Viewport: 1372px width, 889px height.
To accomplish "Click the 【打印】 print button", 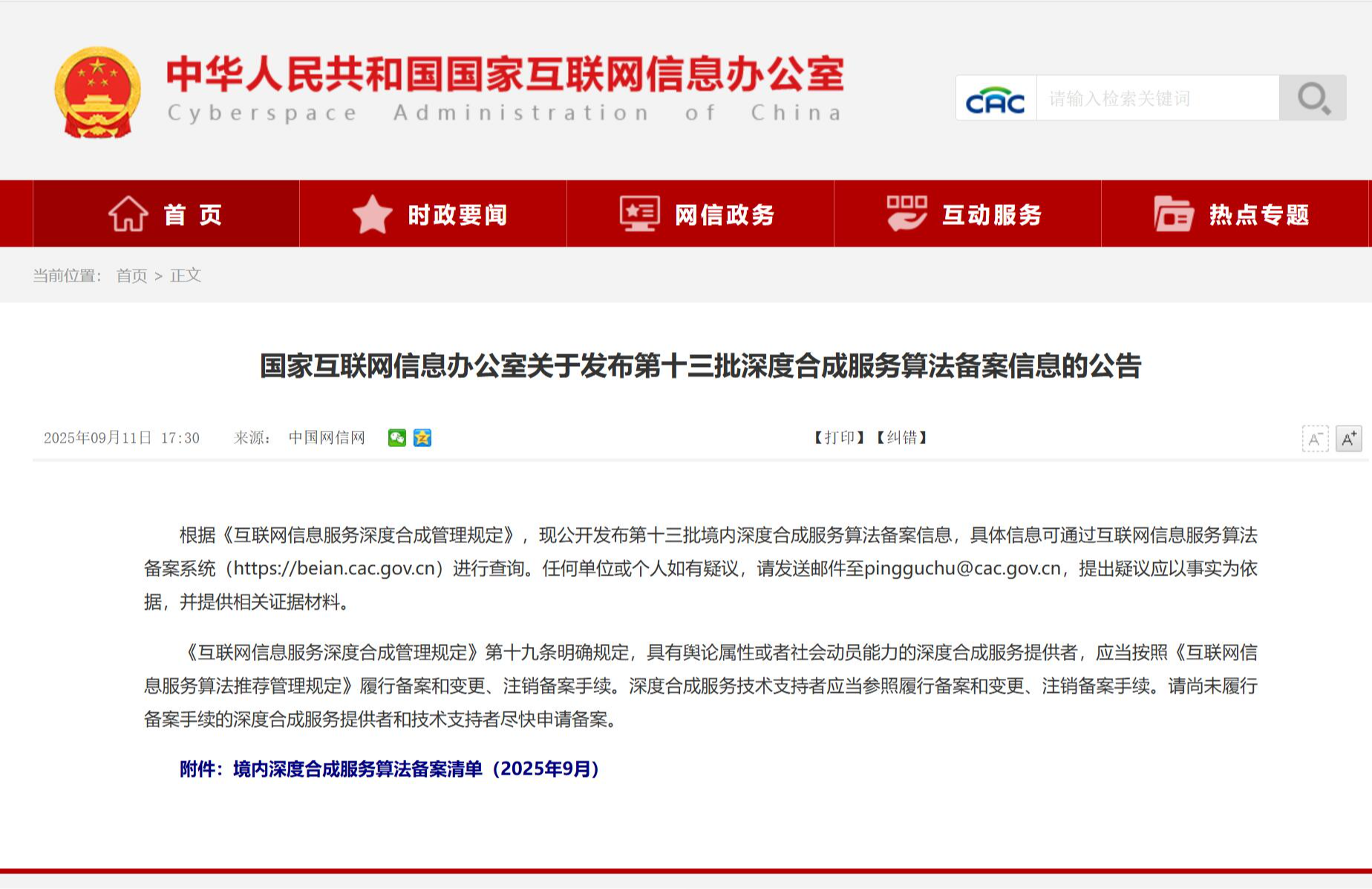I will pyautogui.click(x=839, y=437).
